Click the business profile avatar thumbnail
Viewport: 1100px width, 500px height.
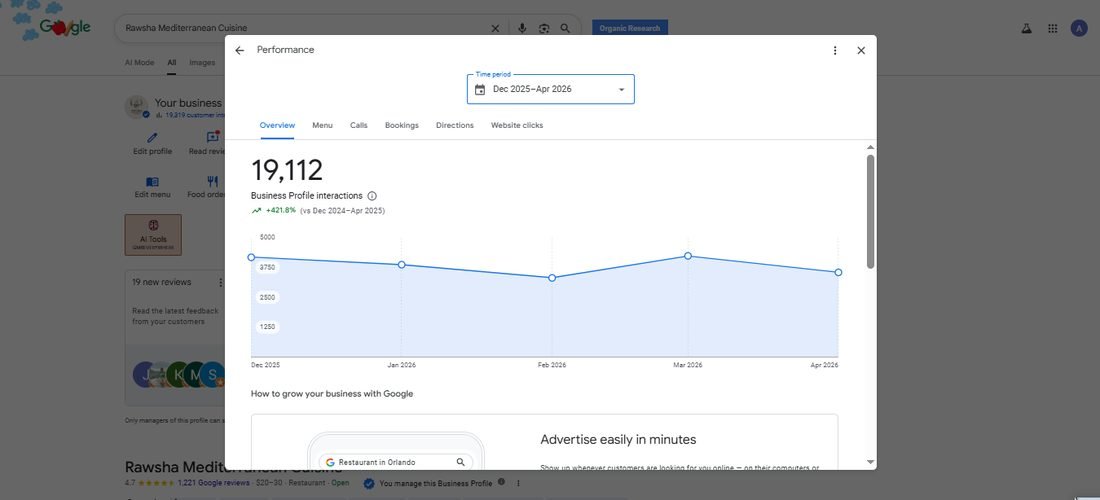pos(137,107)
